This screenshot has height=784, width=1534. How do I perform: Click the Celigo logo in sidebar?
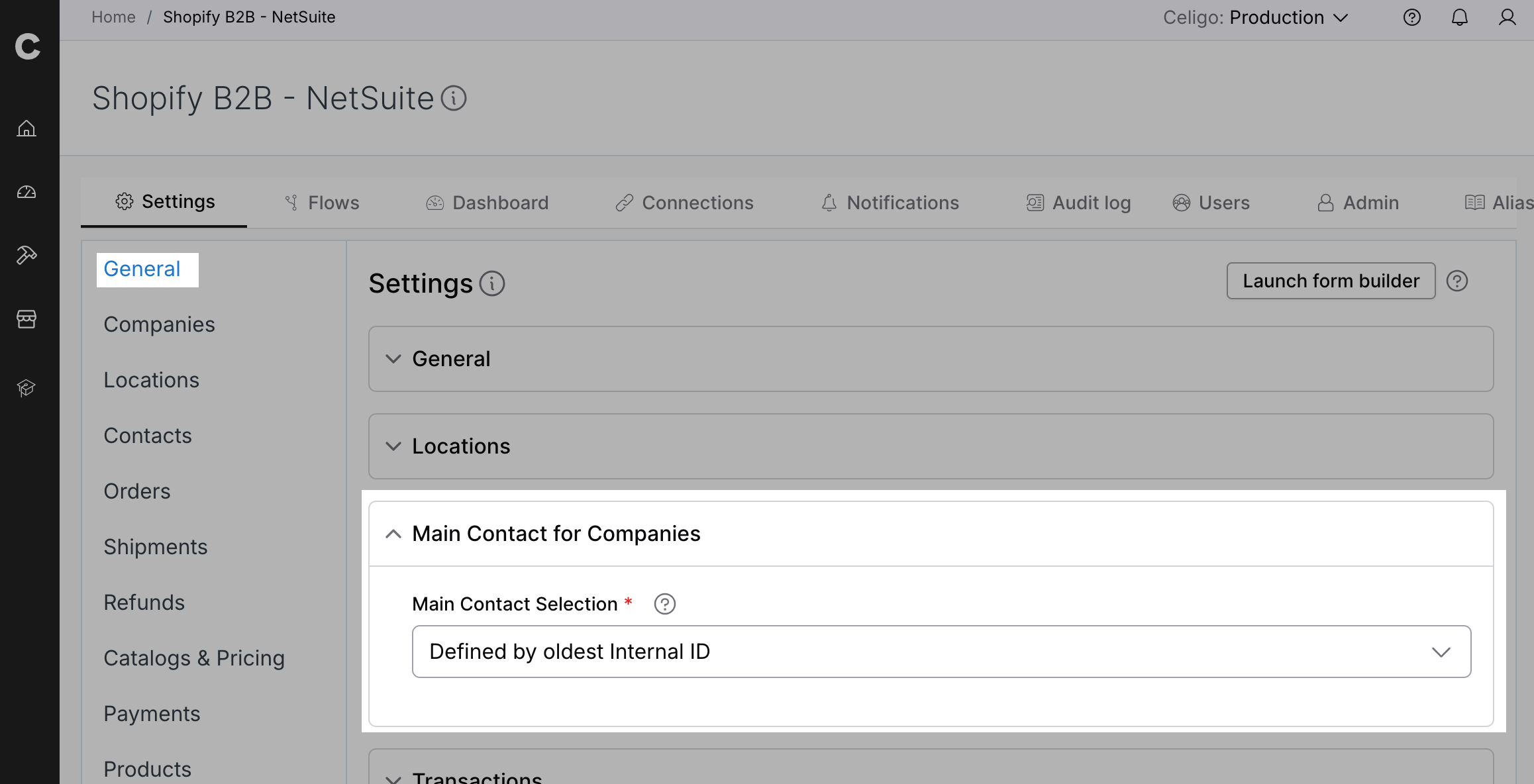click(28, 46)
